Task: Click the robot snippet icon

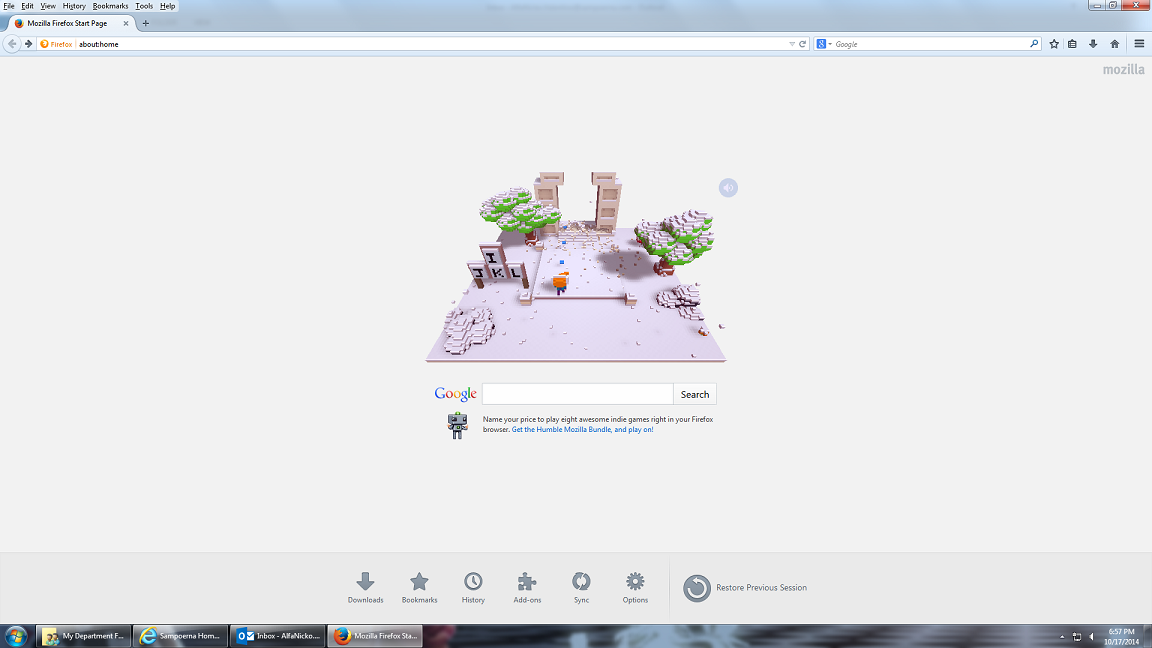Action: (458, 425)
